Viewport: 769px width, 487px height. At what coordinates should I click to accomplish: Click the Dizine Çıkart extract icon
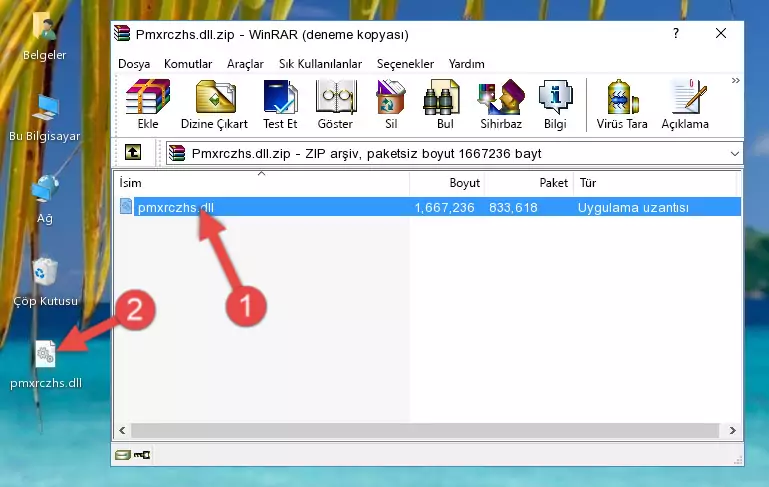click(214, 104)
